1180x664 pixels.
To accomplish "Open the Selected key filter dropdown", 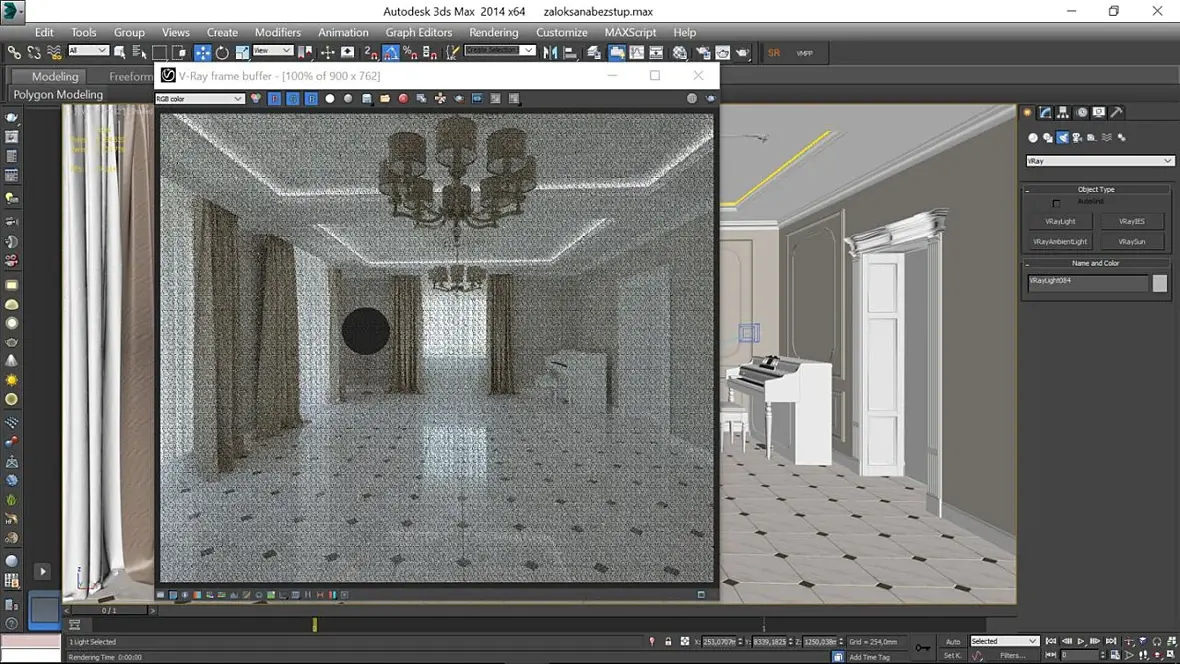I will click(1004, 641).
